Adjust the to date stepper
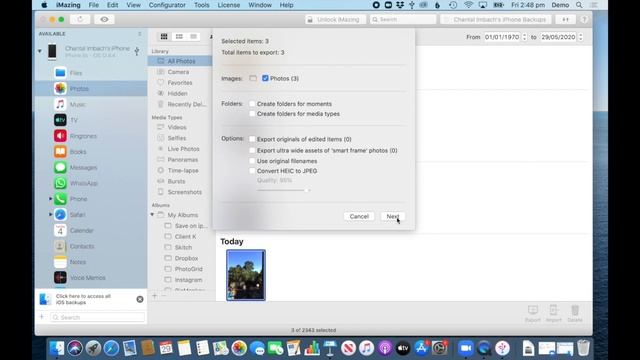 (580, 37)
